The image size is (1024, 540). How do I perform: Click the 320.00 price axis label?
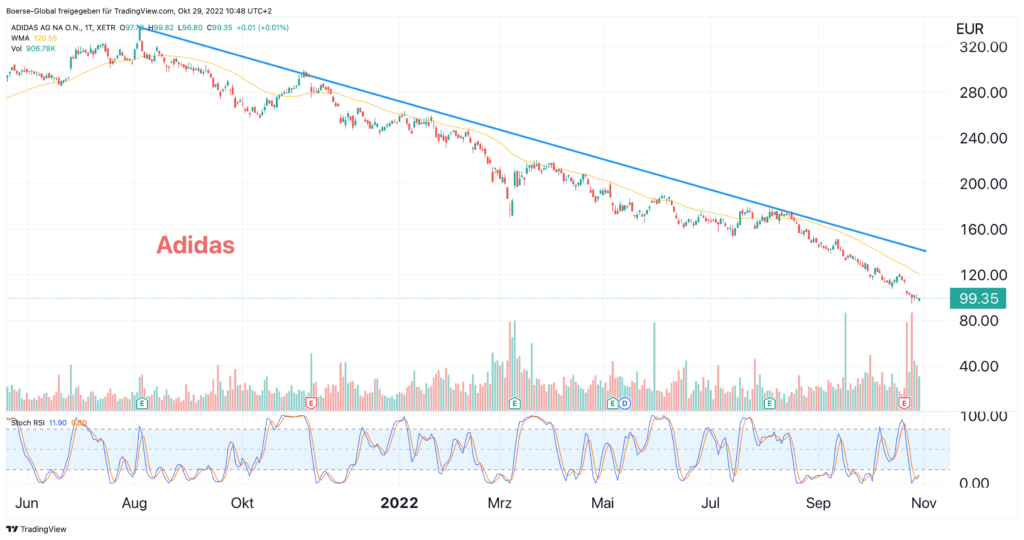[x=983, y=47]
